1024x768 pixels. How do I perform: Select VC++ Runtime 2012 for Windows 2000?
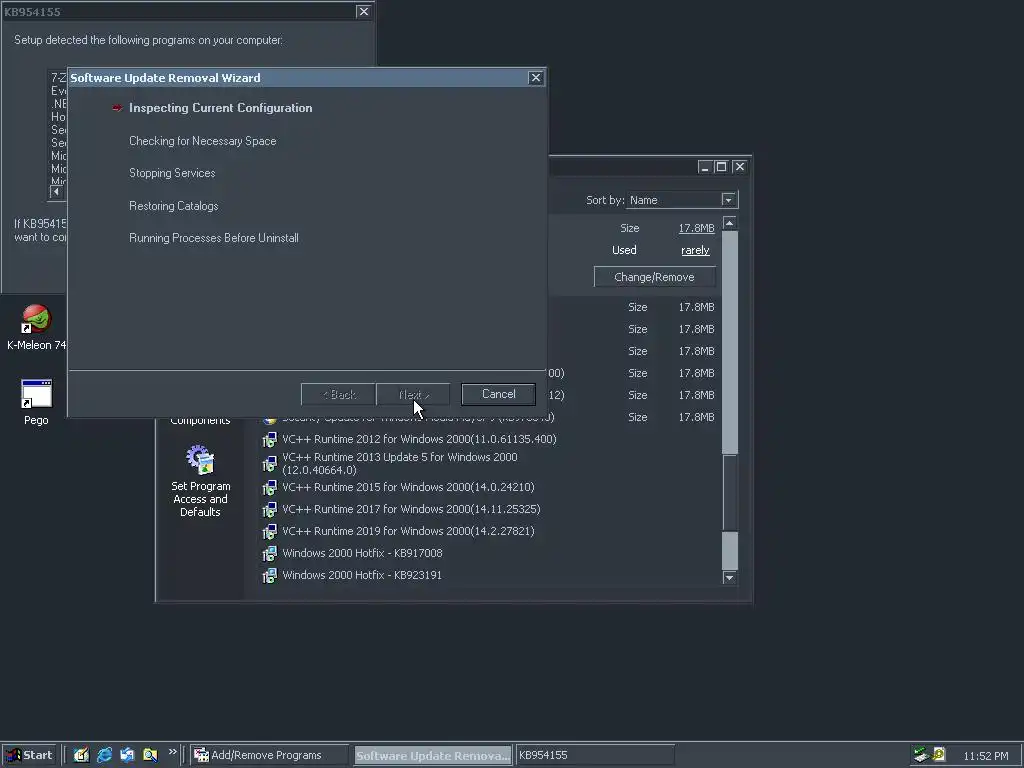pos(419,439)
